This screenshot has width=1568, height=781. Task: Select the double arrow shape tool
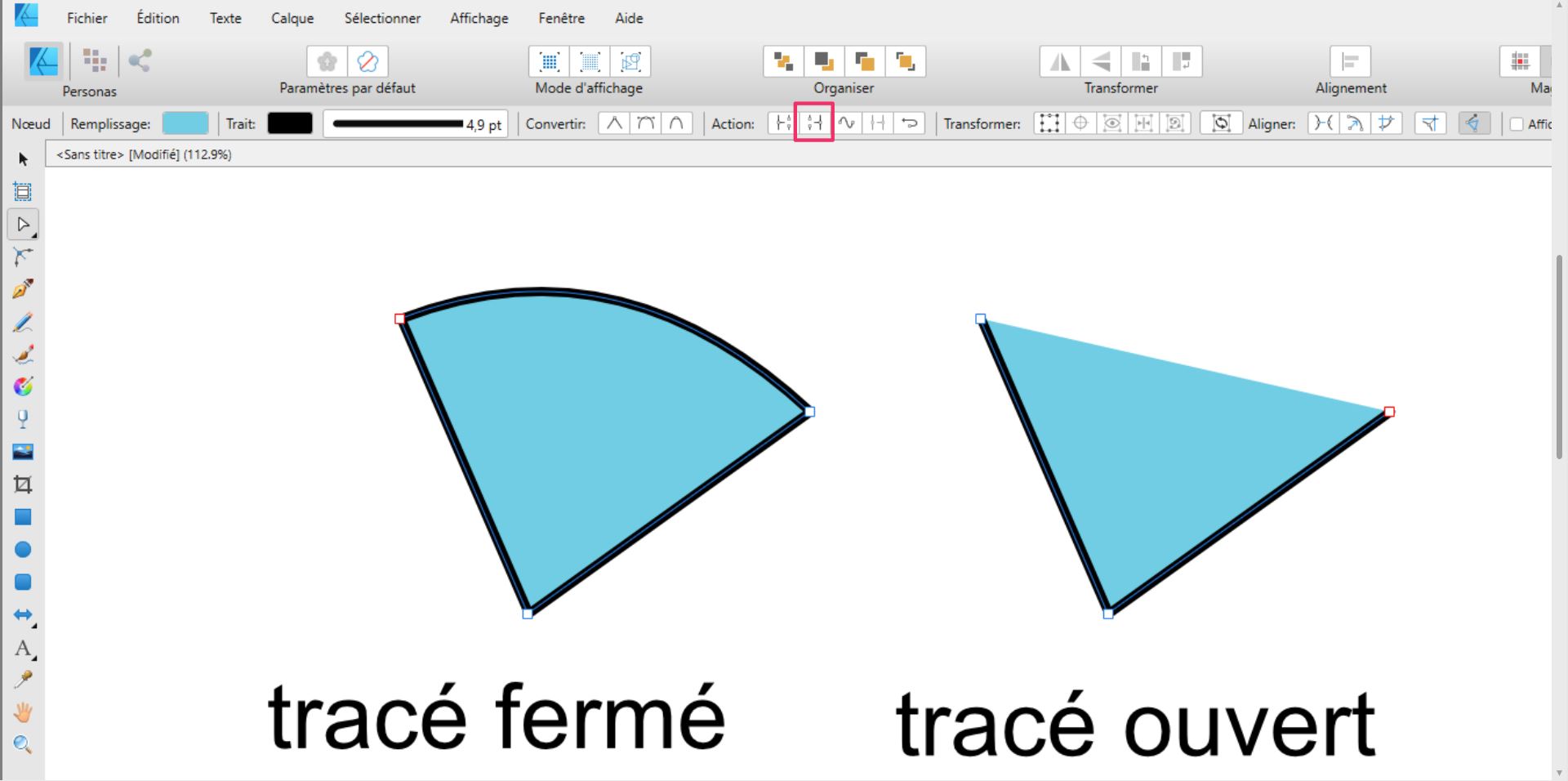coord(23,615)
